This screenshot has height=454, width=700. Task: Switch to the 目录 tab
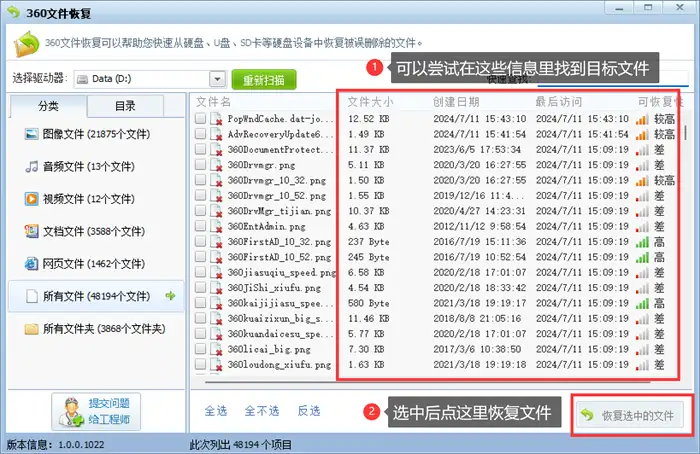tap(125, 106)
